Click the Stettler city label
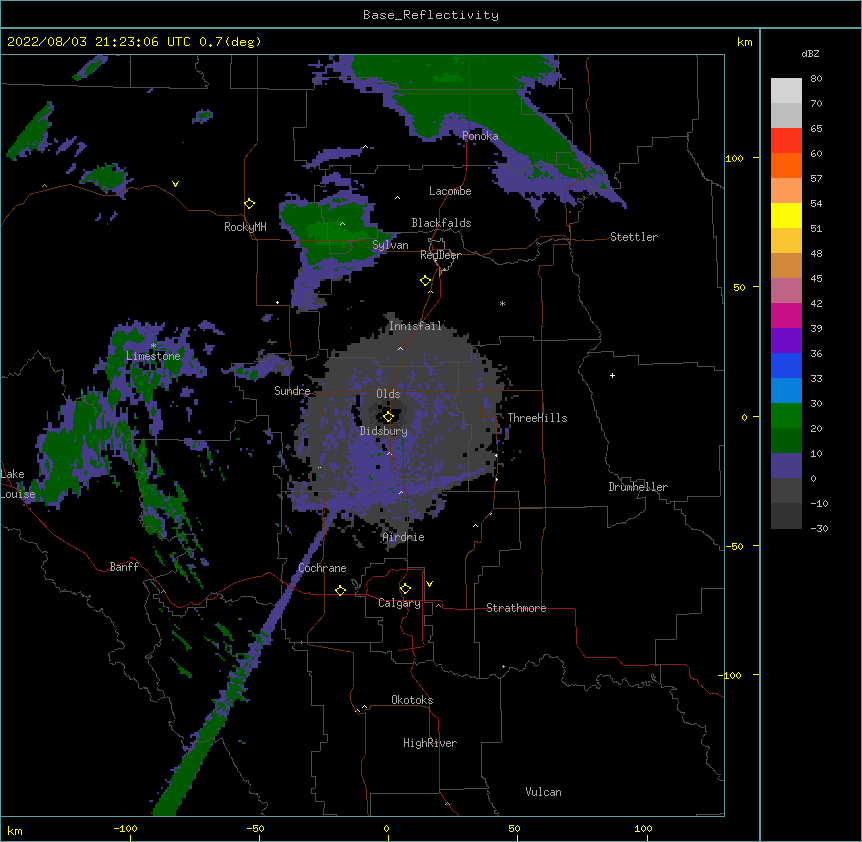 pyautogui.click(x=634, y=237)
